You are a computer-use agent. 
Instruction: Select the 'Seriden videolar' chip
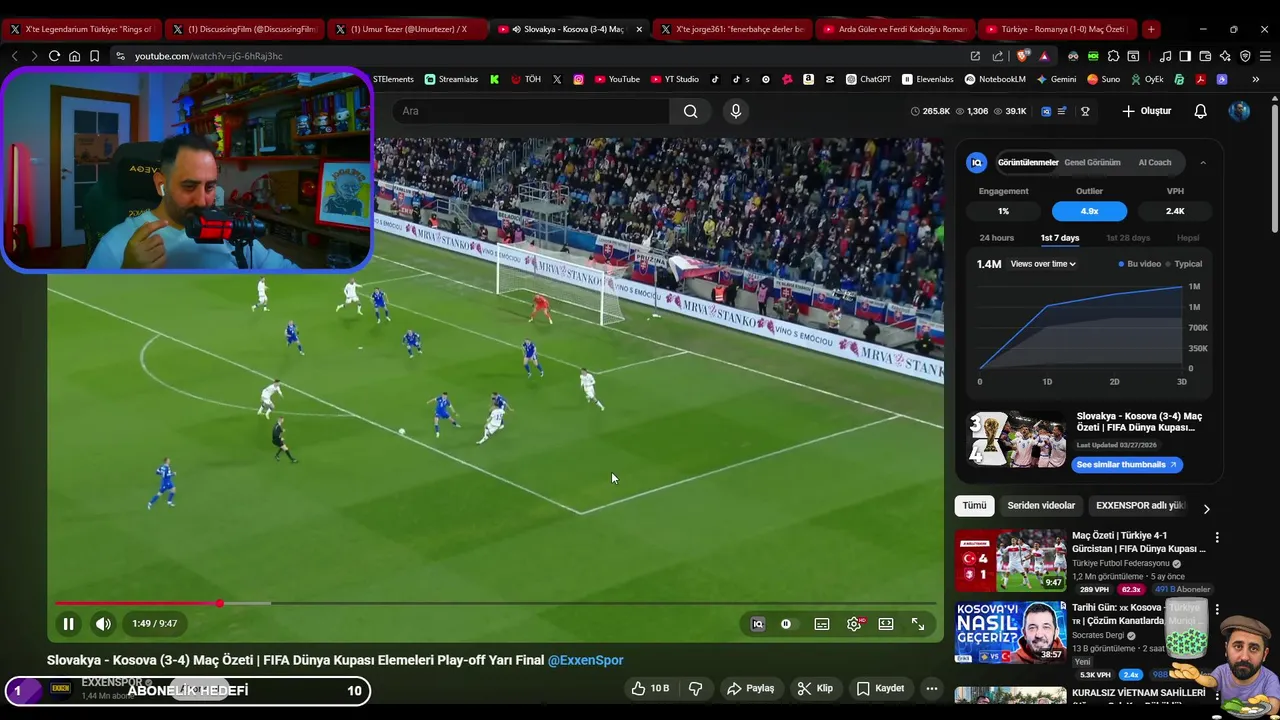point(1041,506)
